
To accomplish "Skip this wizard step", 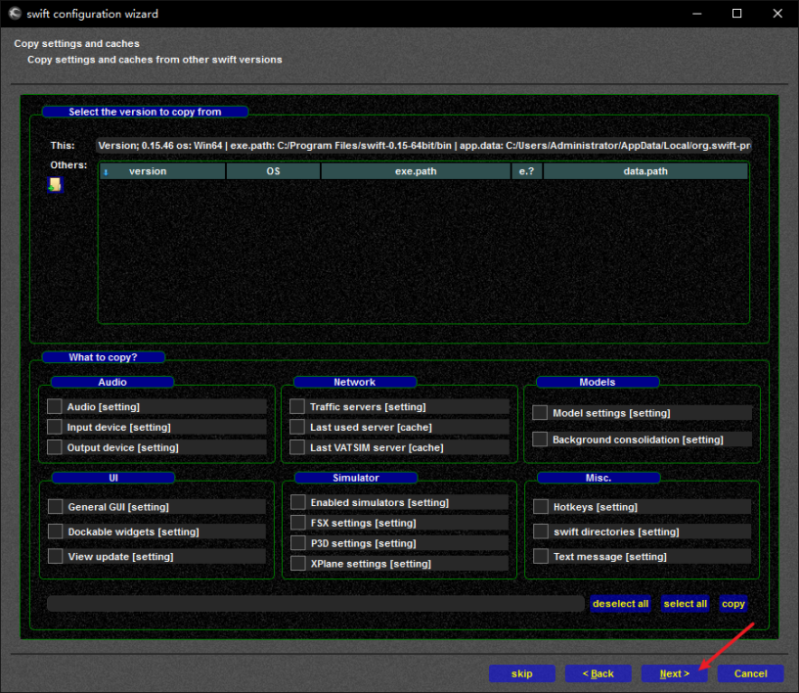I will coord(522,674).
